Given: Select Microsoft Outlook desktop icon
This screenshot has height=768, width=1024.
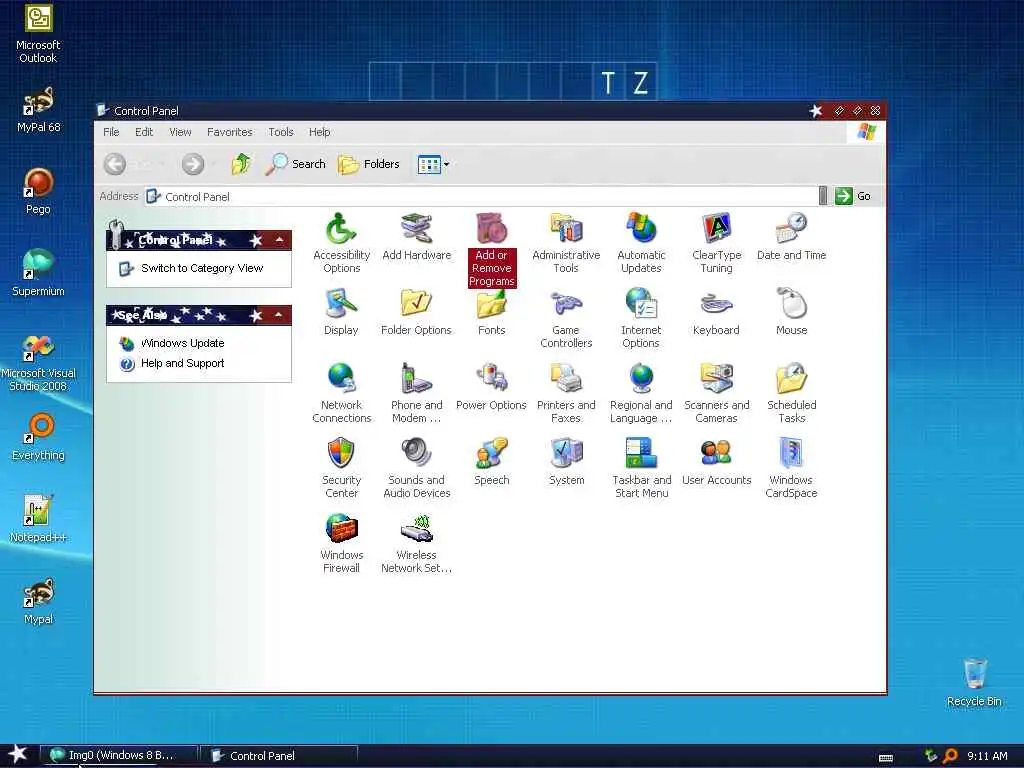Looking at the screenshot, I should (x=38, y=34).
